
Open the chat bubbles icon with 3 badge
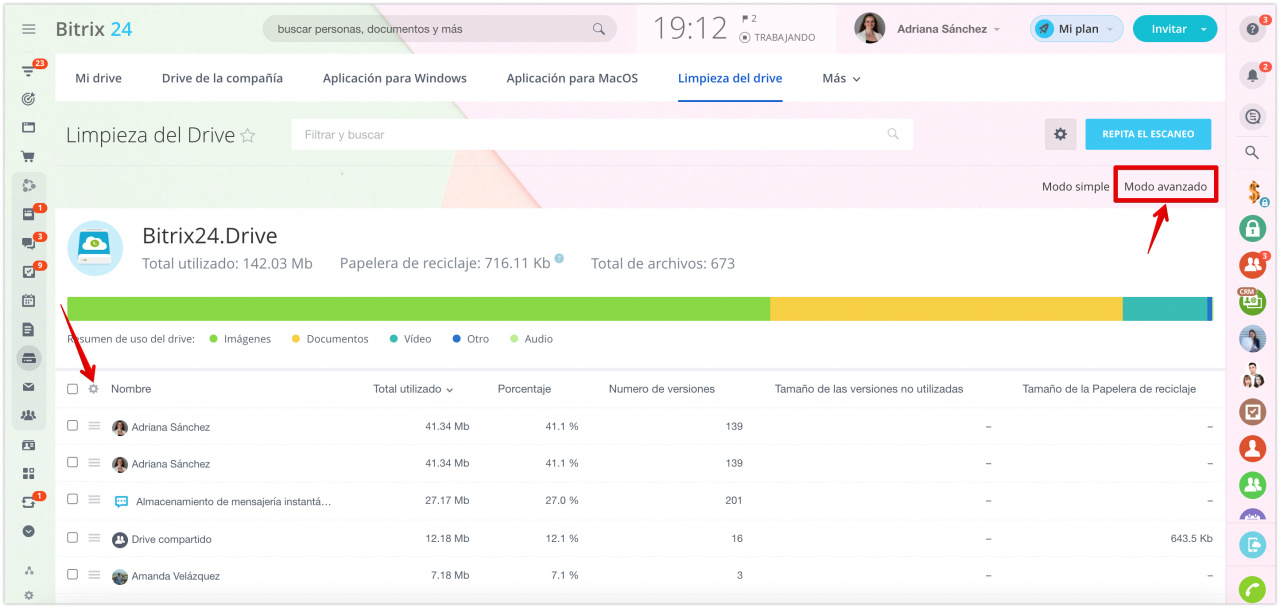[29, 243]
